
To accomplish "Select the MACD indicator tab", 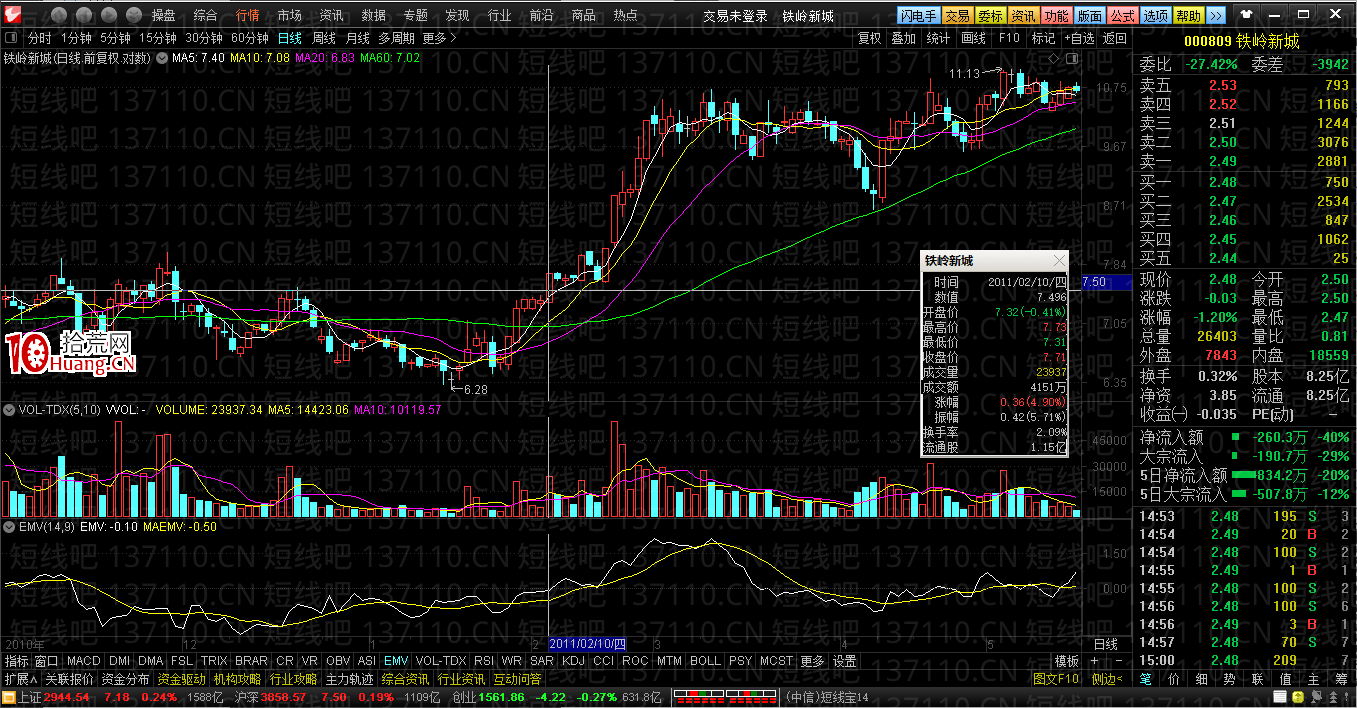I will point(84,661).
